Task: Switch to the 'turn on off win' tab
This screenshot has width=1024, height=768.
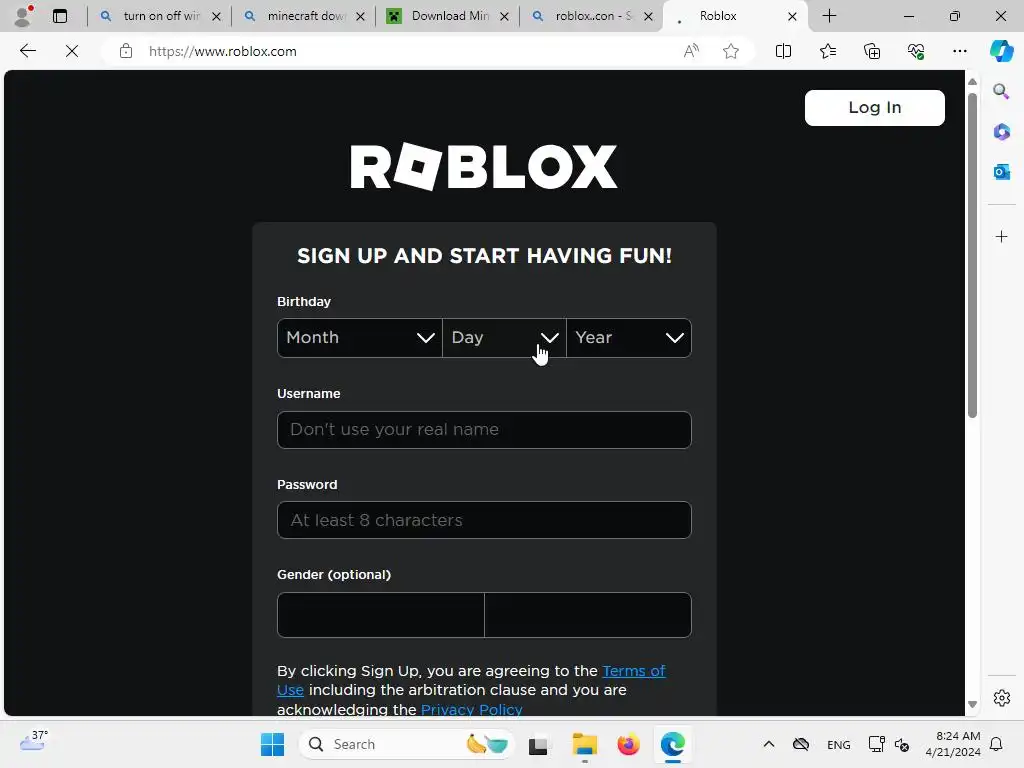Action: [161, 16]
